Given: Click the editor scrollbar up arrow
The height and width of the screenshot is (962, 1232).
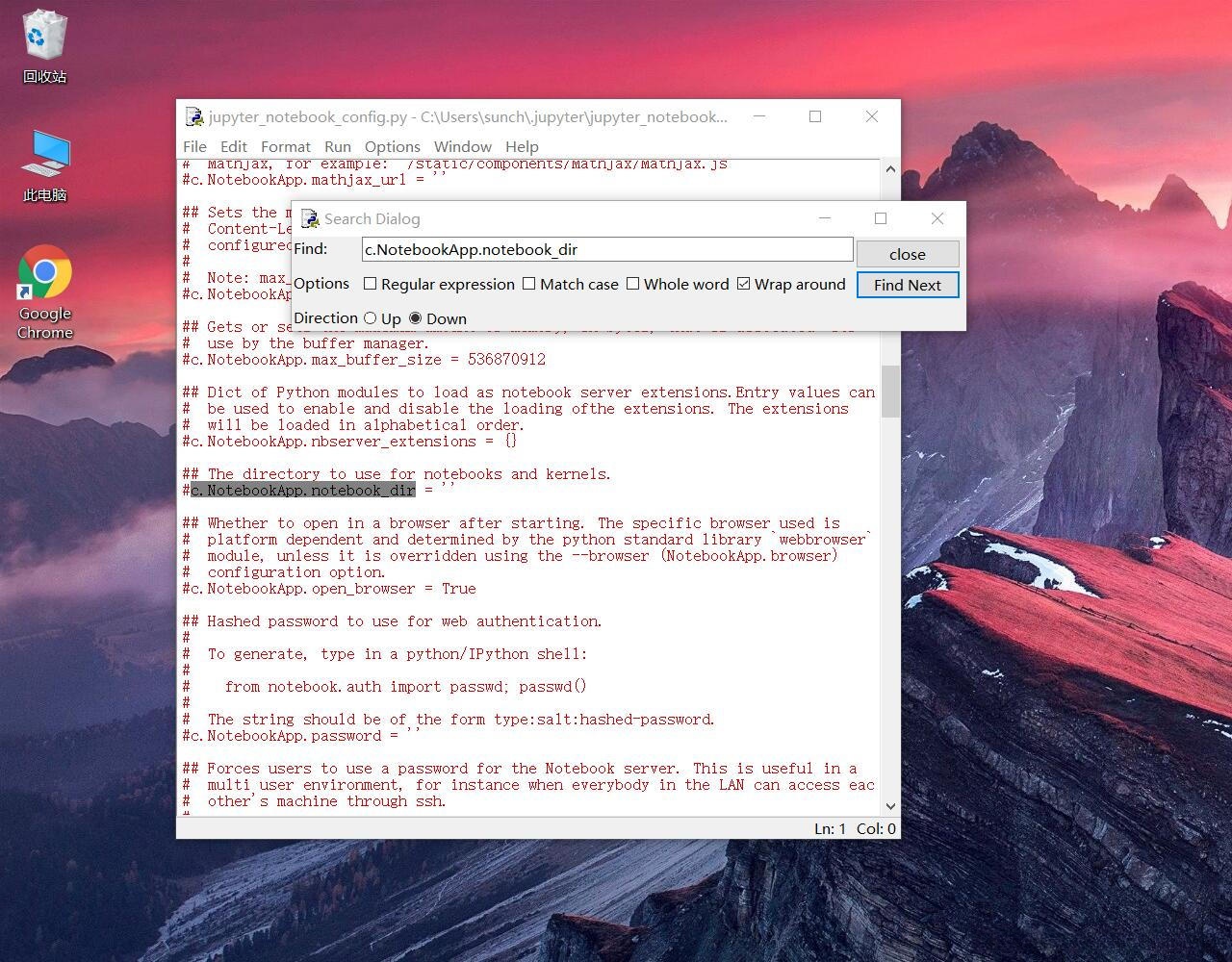Looking at the screenshot, I should [890, 169].
